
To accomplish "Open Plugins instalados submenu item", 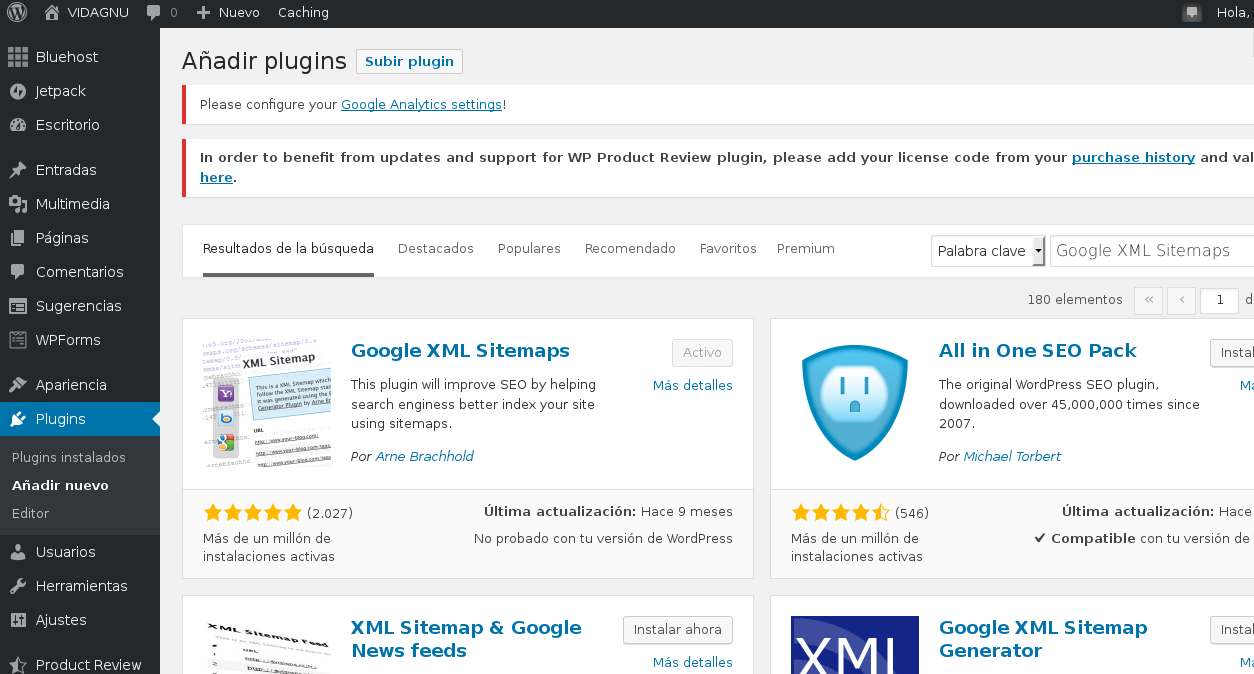I will (x=69, y=458).
